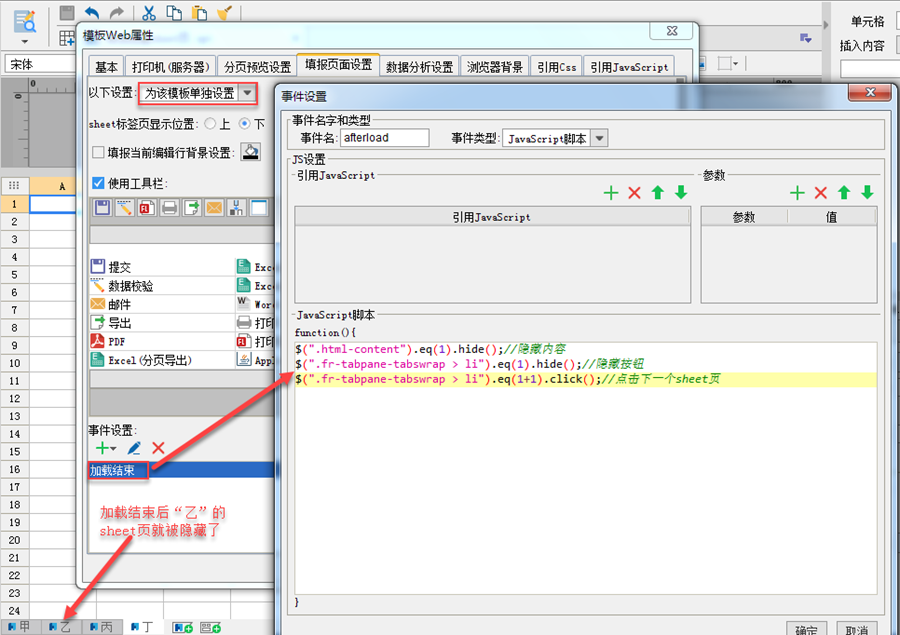Screen dimensions: 900x635
Task: Click the red X above 引用JavaScript list
Action: (634, 193)
